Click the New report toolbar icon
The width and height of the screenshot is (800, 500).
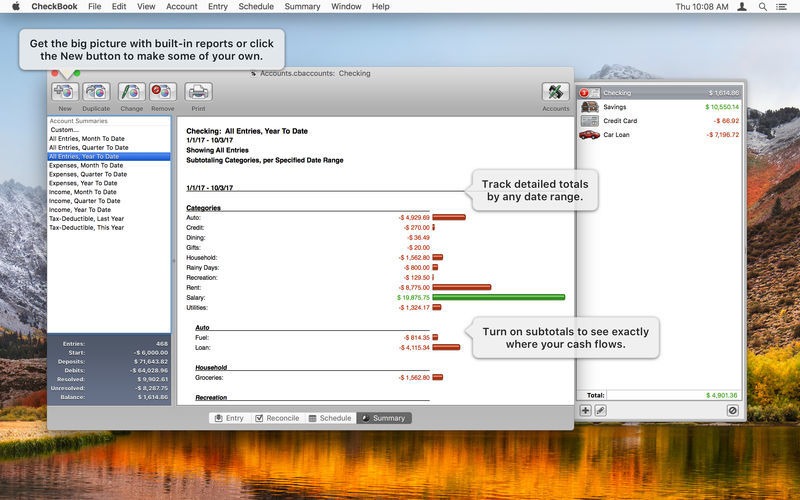click(65, 92)
